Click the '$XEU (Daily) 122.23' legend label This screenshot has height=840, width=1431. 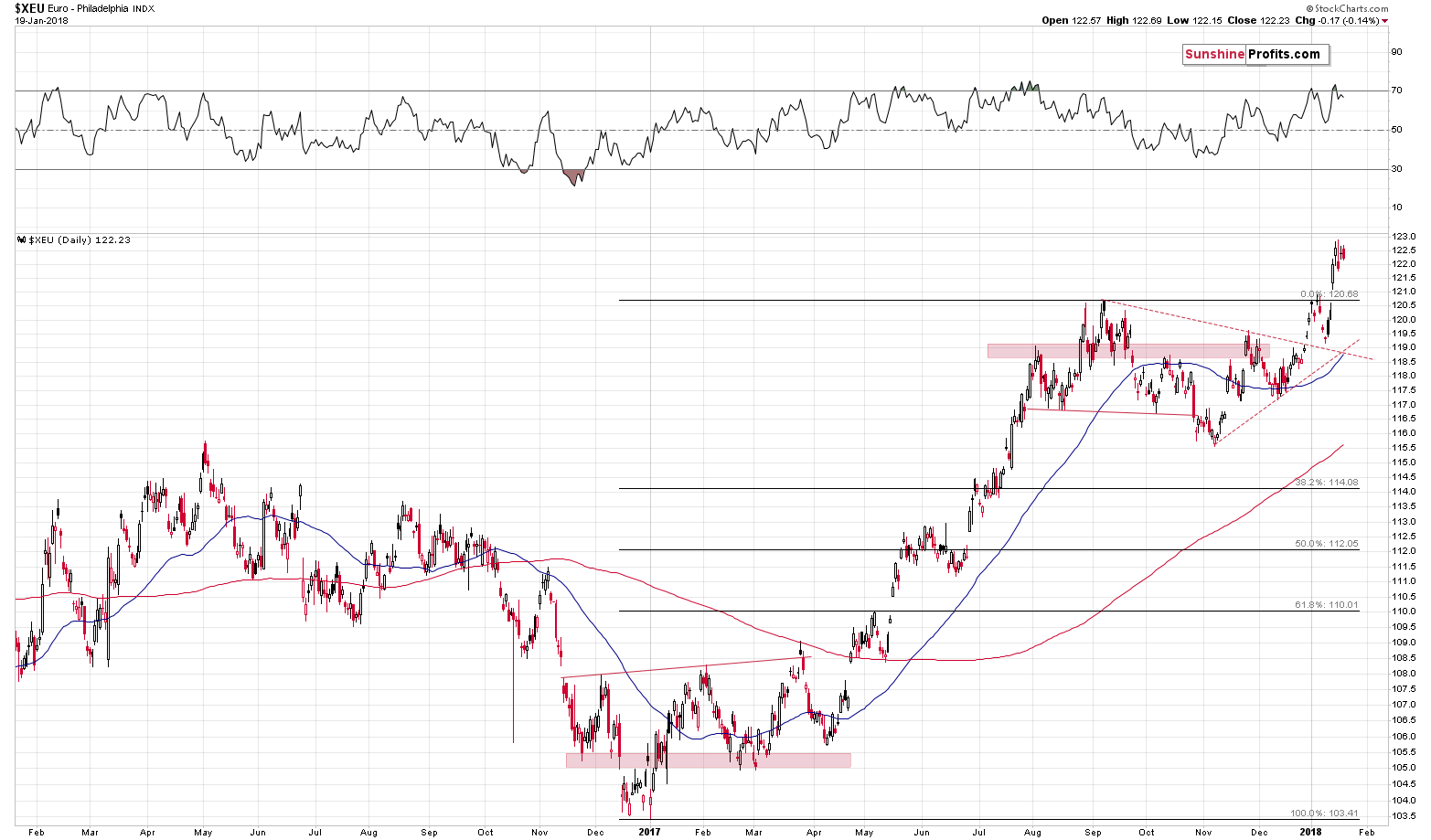76,239
